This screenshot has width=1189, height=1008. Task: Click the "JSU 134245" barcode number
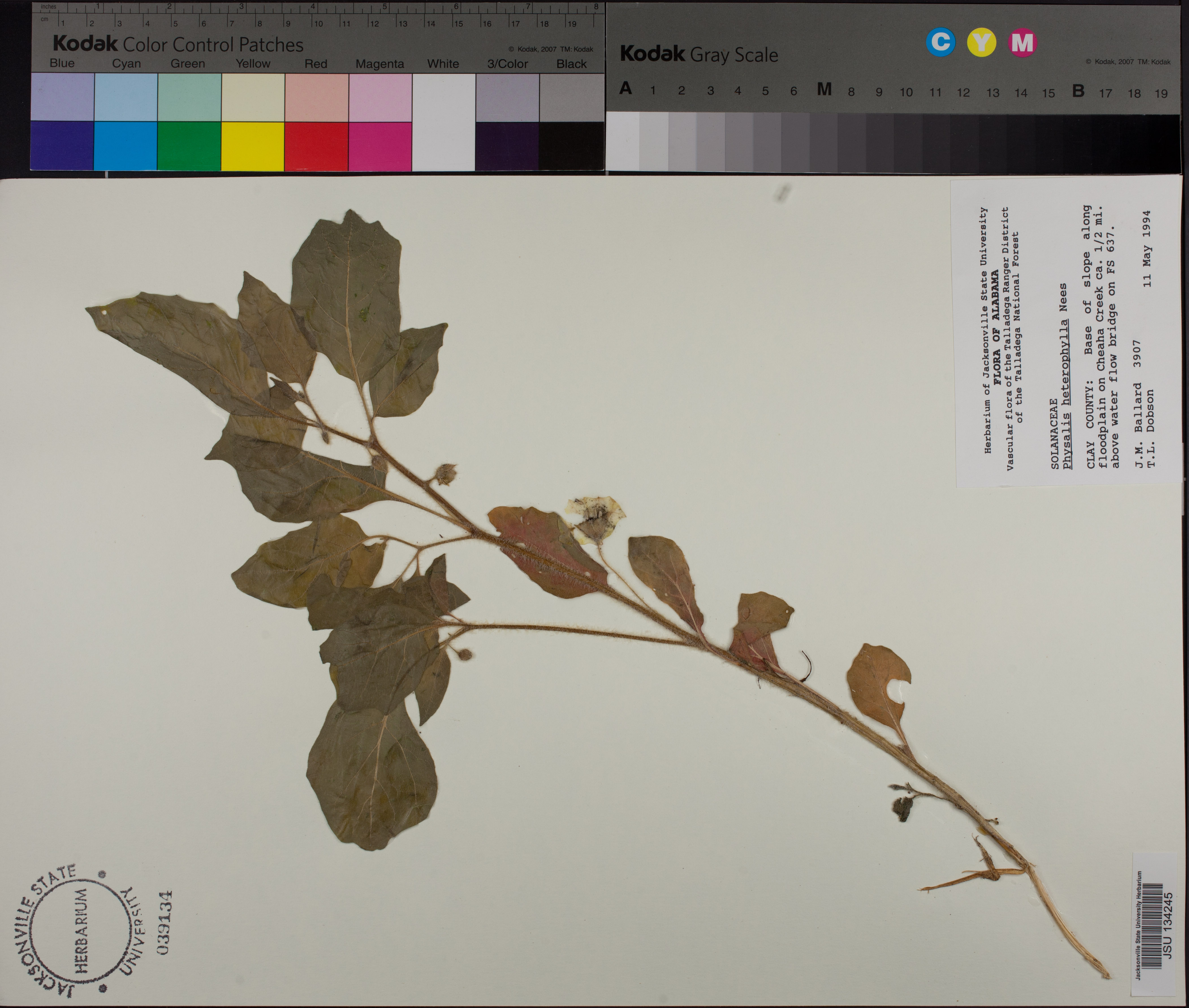point(1167,926)
